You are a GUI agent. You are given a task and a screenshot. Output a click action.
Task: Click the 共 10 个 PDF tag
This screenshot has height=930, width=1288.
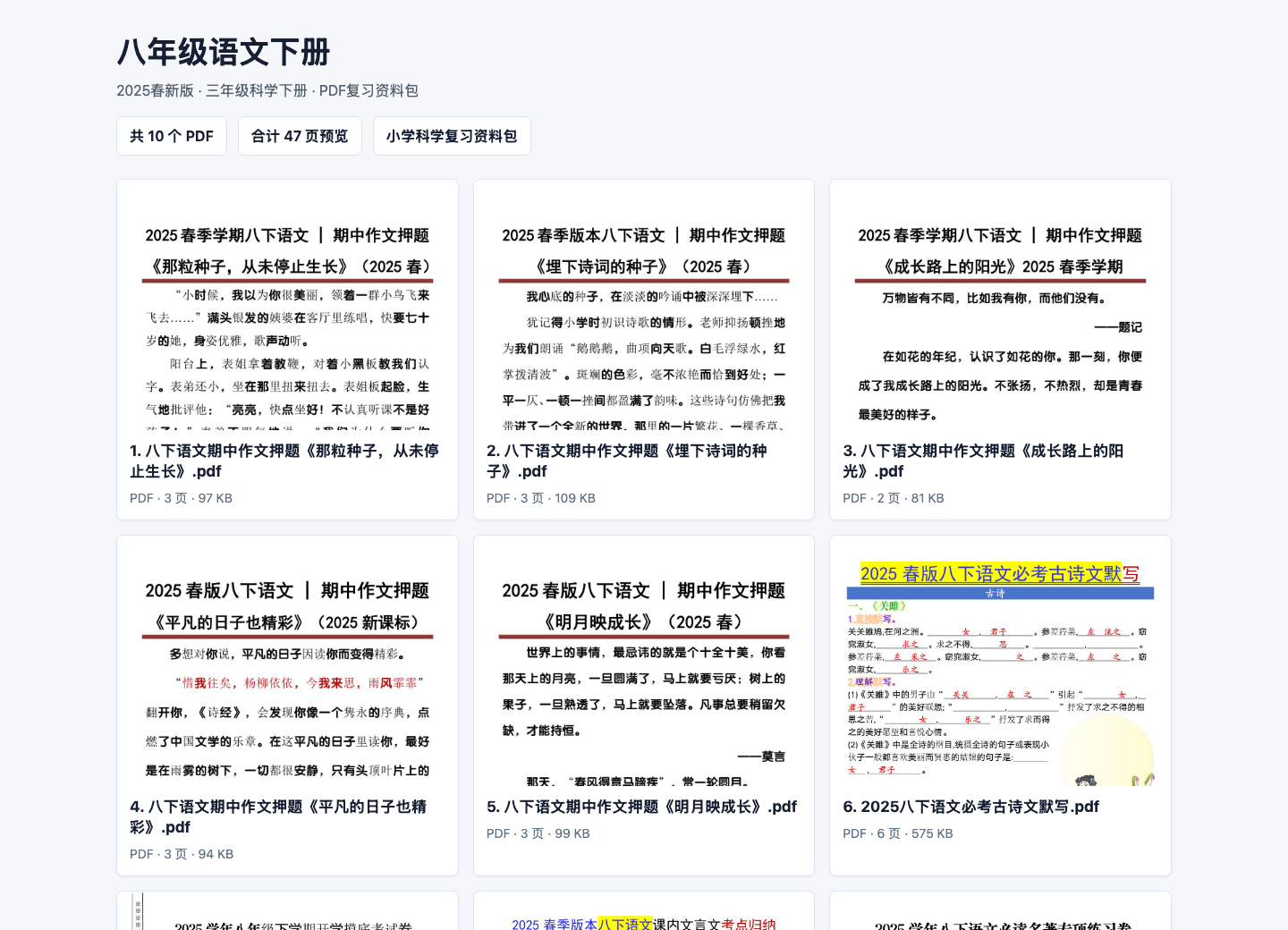click(x=172, y=136)
